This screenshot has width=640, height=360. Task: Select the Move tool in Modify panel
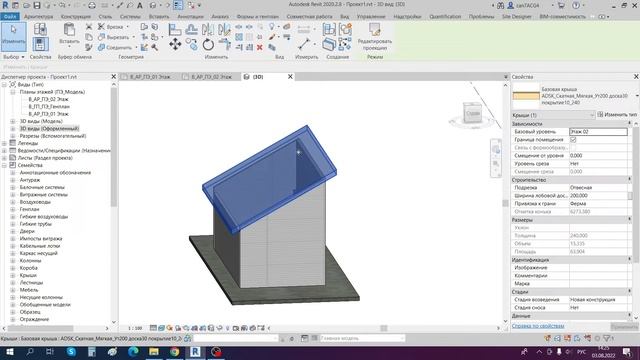[175, 44]
